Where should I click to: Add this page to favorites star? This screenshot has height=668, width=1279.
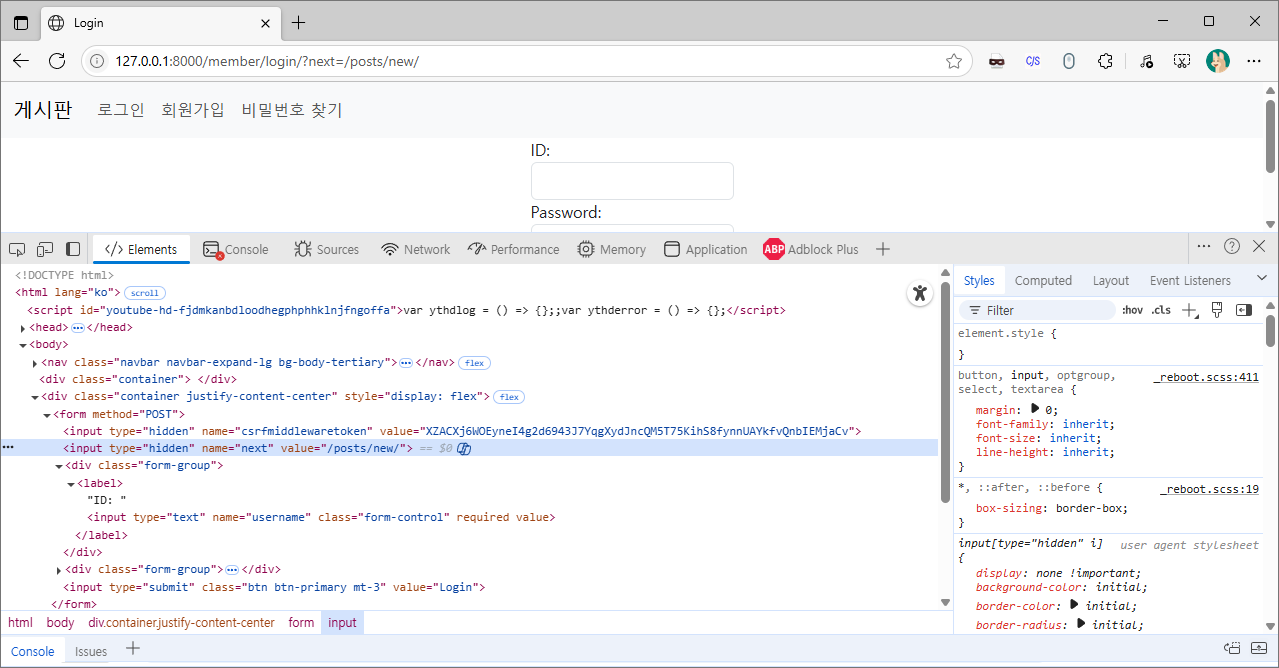coord(954,61)
